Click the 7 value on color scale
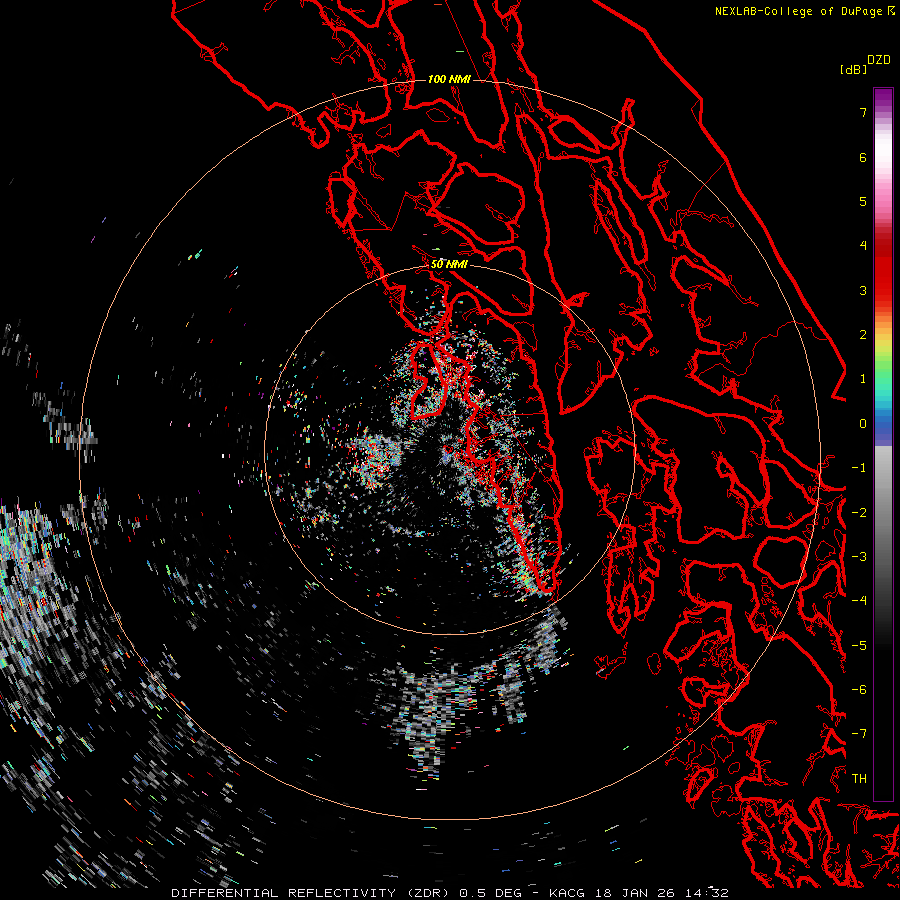Image resolution: width=900 pixels, height=900 pixels. [863, 112]
